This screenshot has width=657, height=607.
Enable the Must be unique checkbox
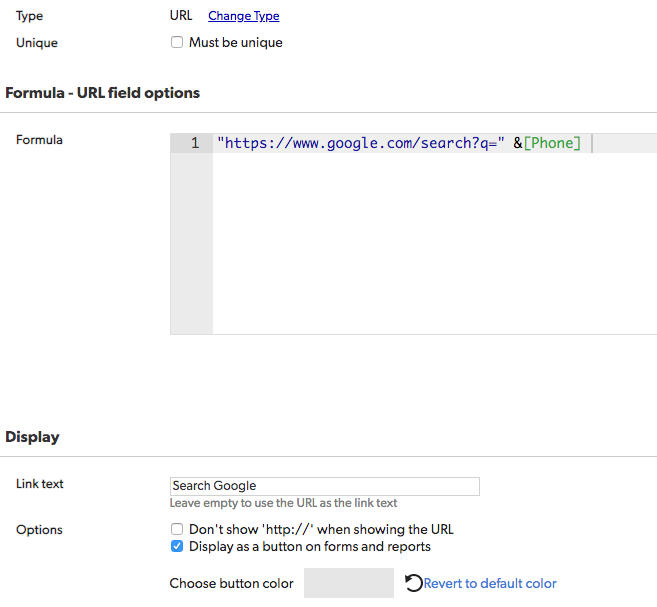177,42
